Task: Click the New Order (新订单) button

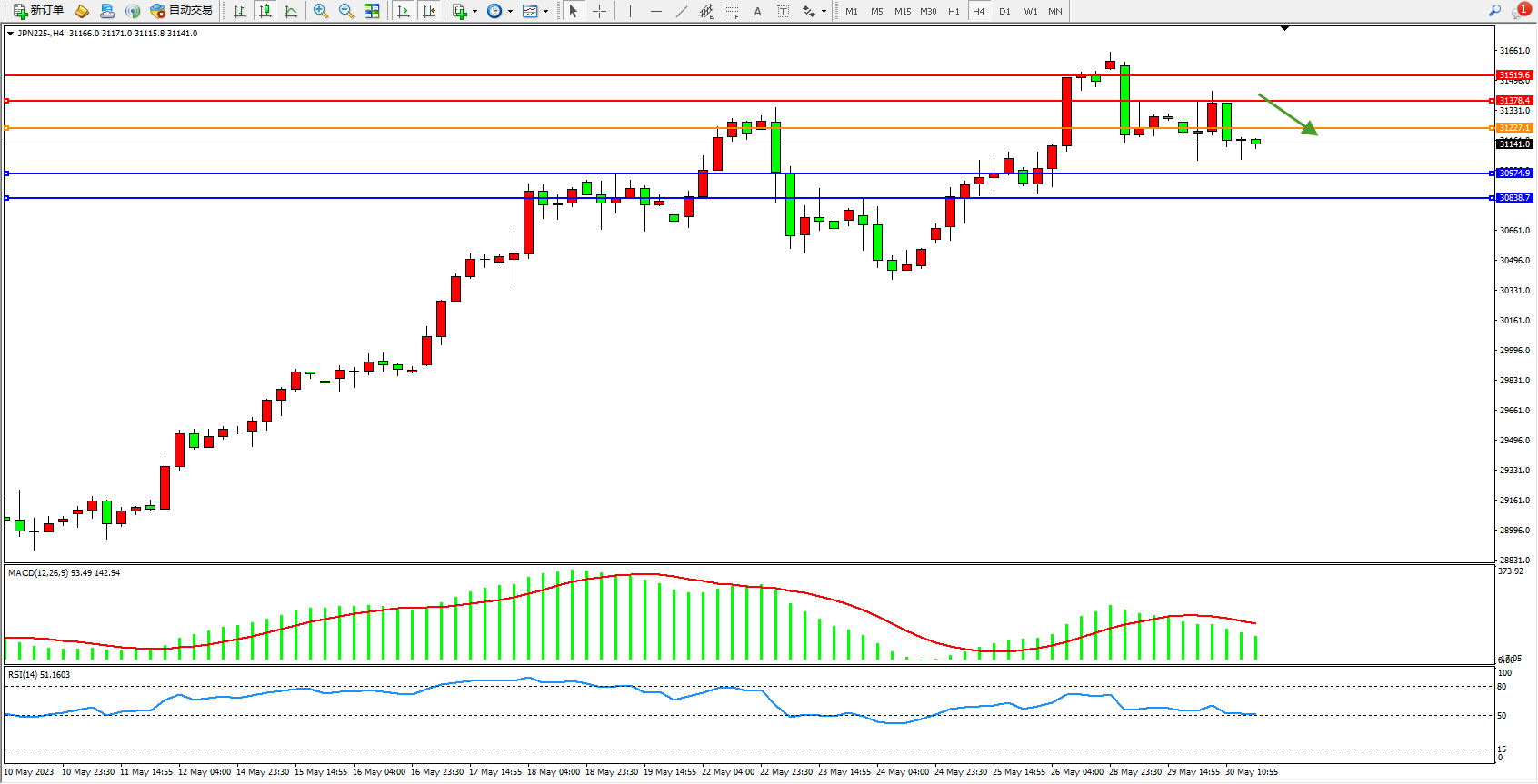Action: (38, 11)
